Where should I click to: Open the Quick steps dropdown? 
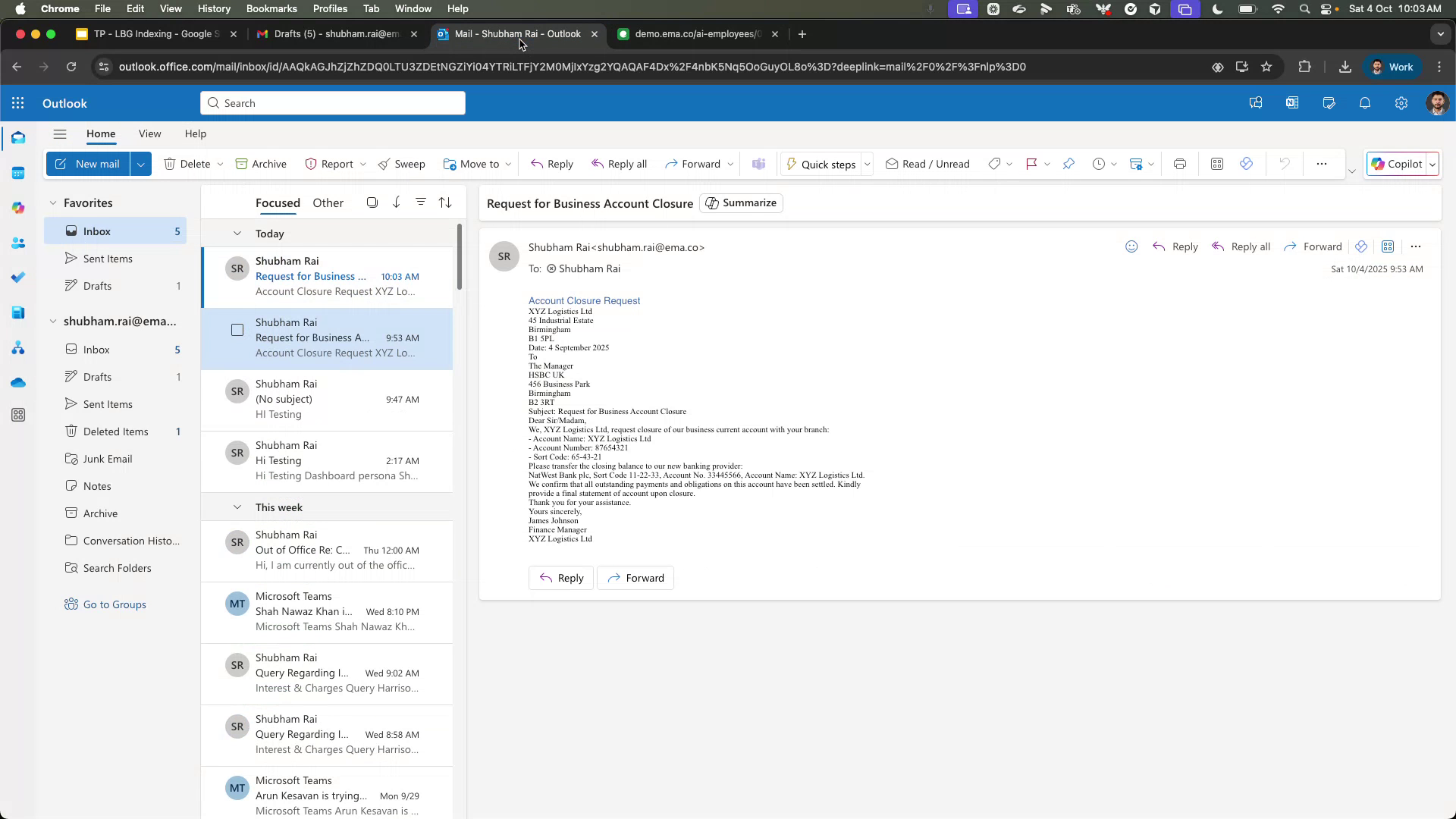(x=867, y=164)
